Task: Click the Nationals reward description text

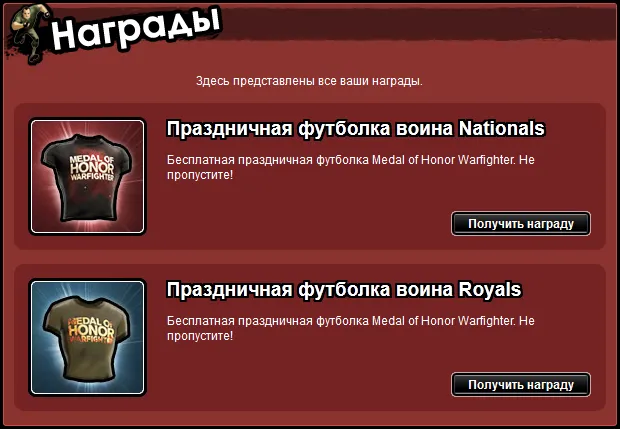Action: pos(351,167)
